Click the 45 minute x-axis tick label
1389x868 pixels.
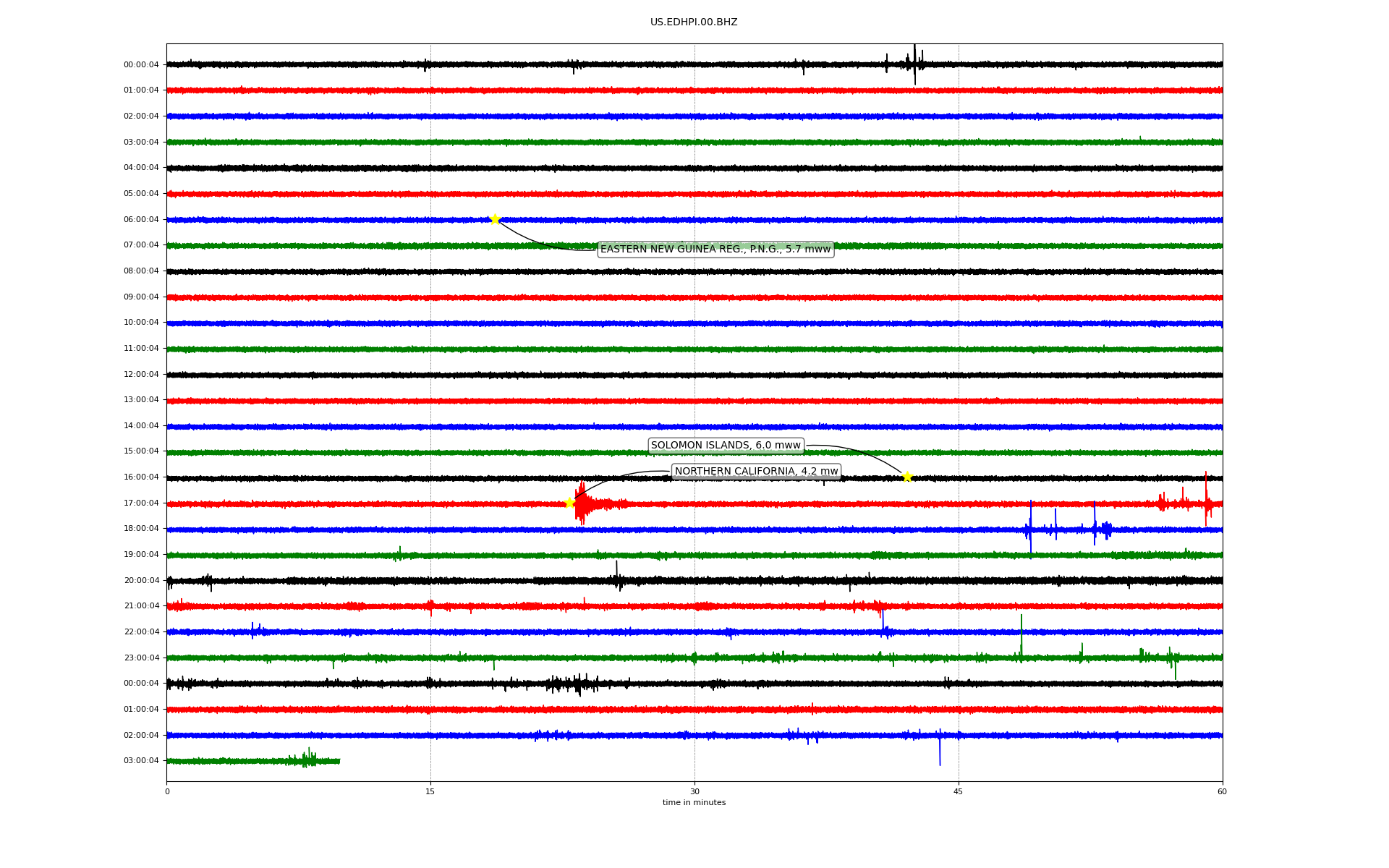(x=959, y=791)
